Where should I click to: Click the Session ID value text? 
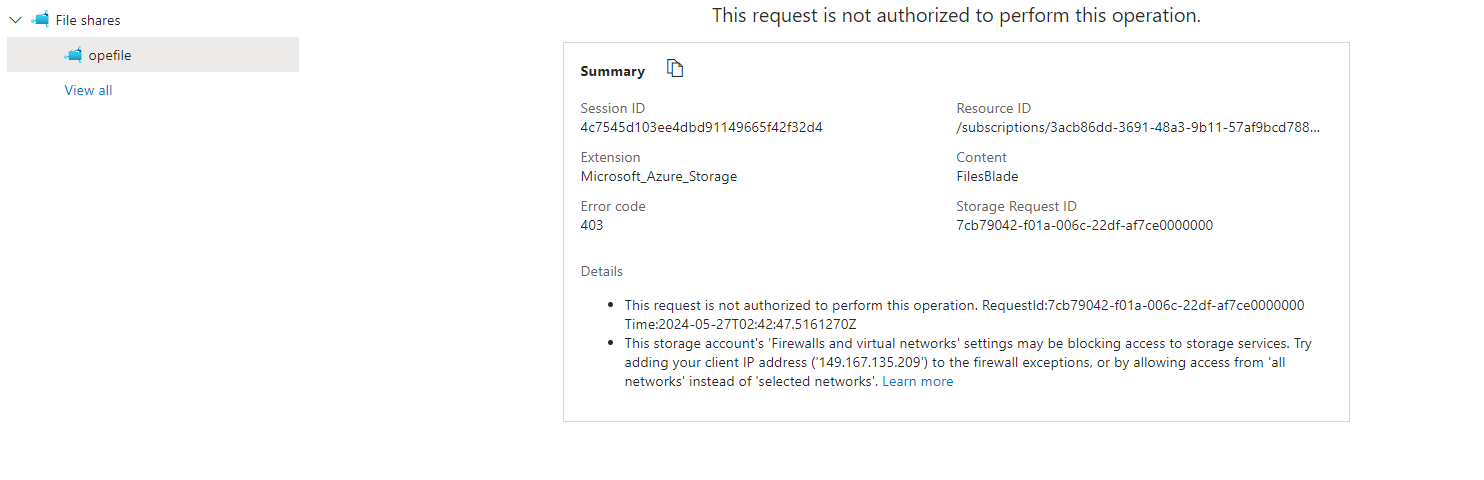701,127
